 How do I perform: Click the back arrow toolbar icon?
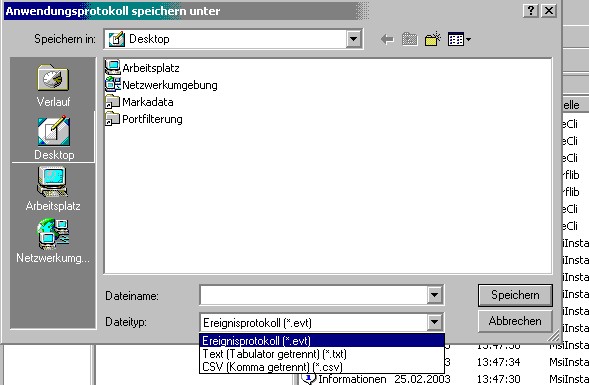(x=387, y=39)
